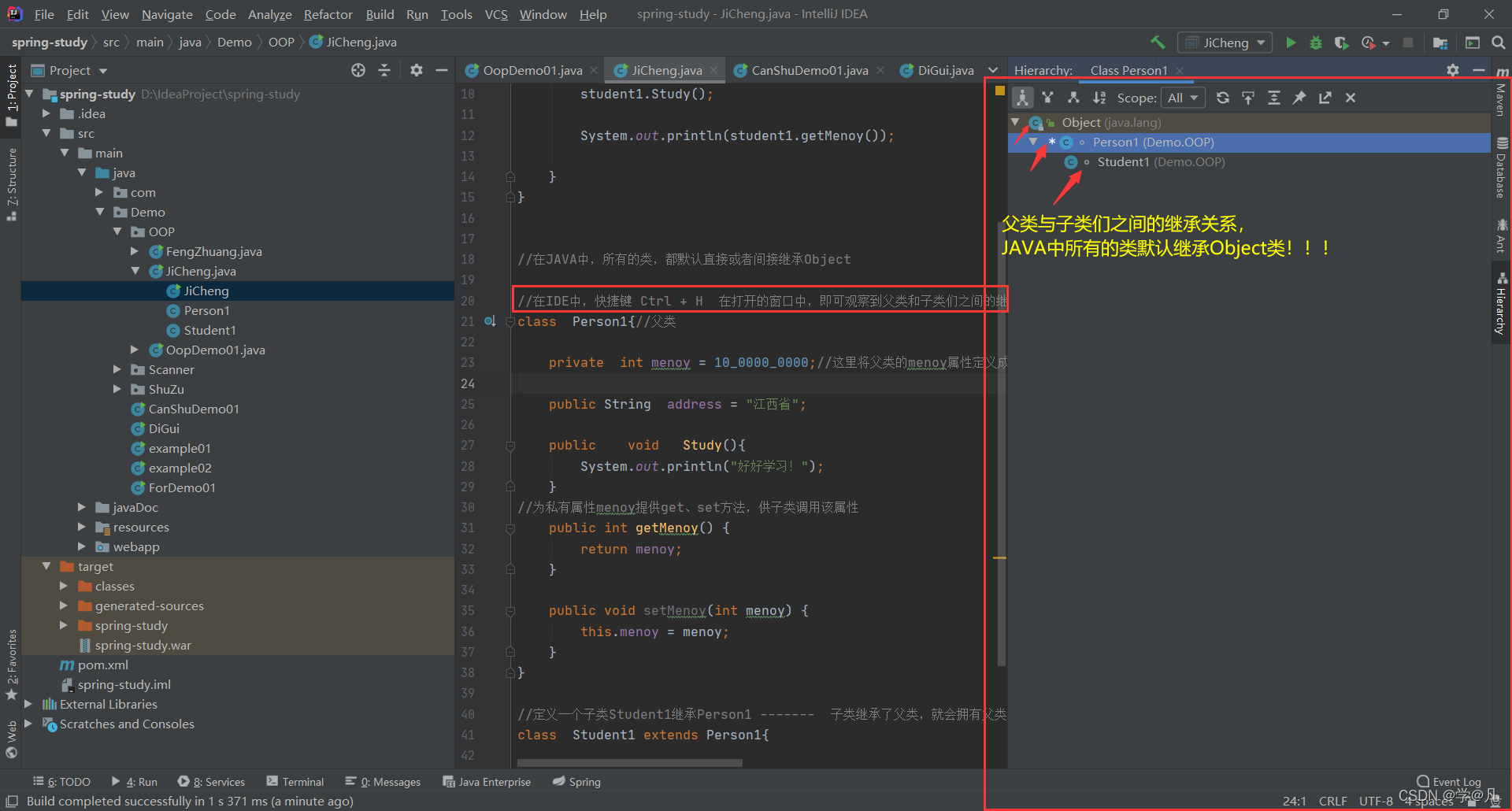Image resolution: width=1512 pixels, height=811 pixels.
Task: Enable autoscroll to source in the Hierarchy panel
Action: [1248, 98]
